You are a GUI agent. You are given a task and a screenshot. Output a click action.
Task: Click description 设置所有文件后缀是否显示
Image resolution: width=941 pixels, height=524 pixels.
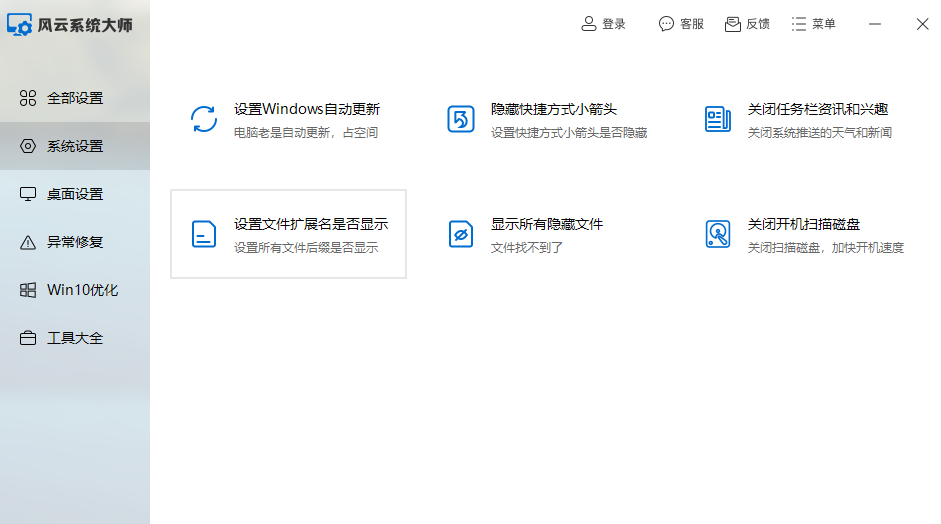coord(305,248)
